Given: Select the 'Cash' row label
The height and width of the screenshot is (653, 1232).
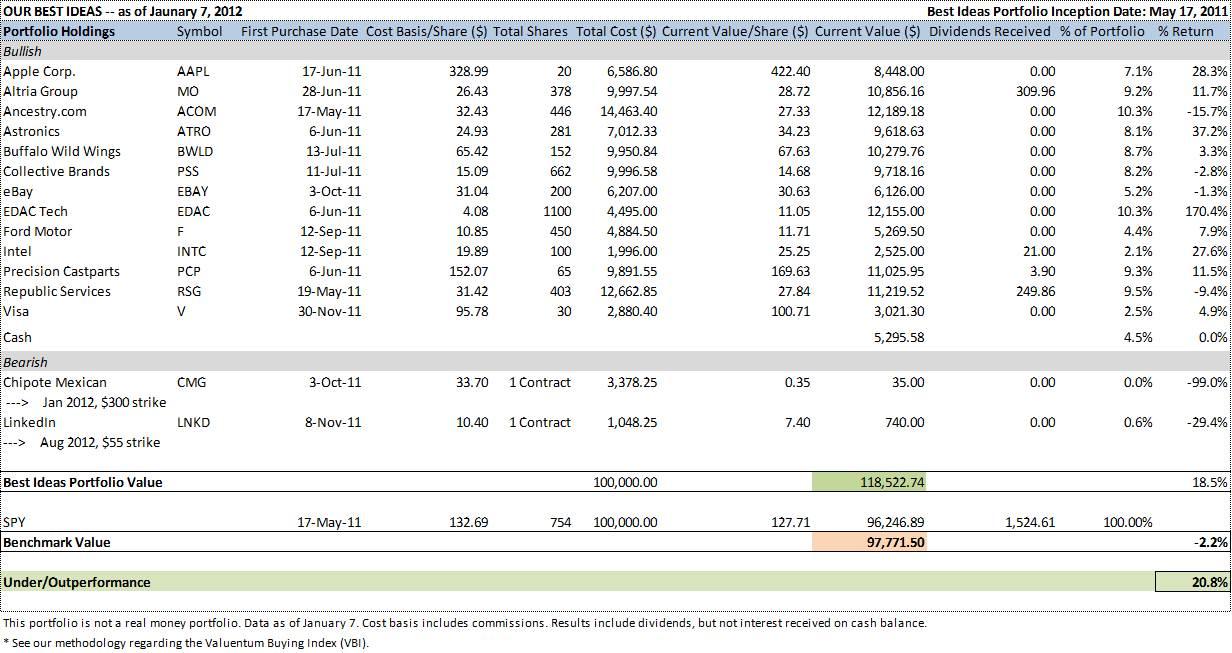Looking at the screenshot, I should (18, 337).
